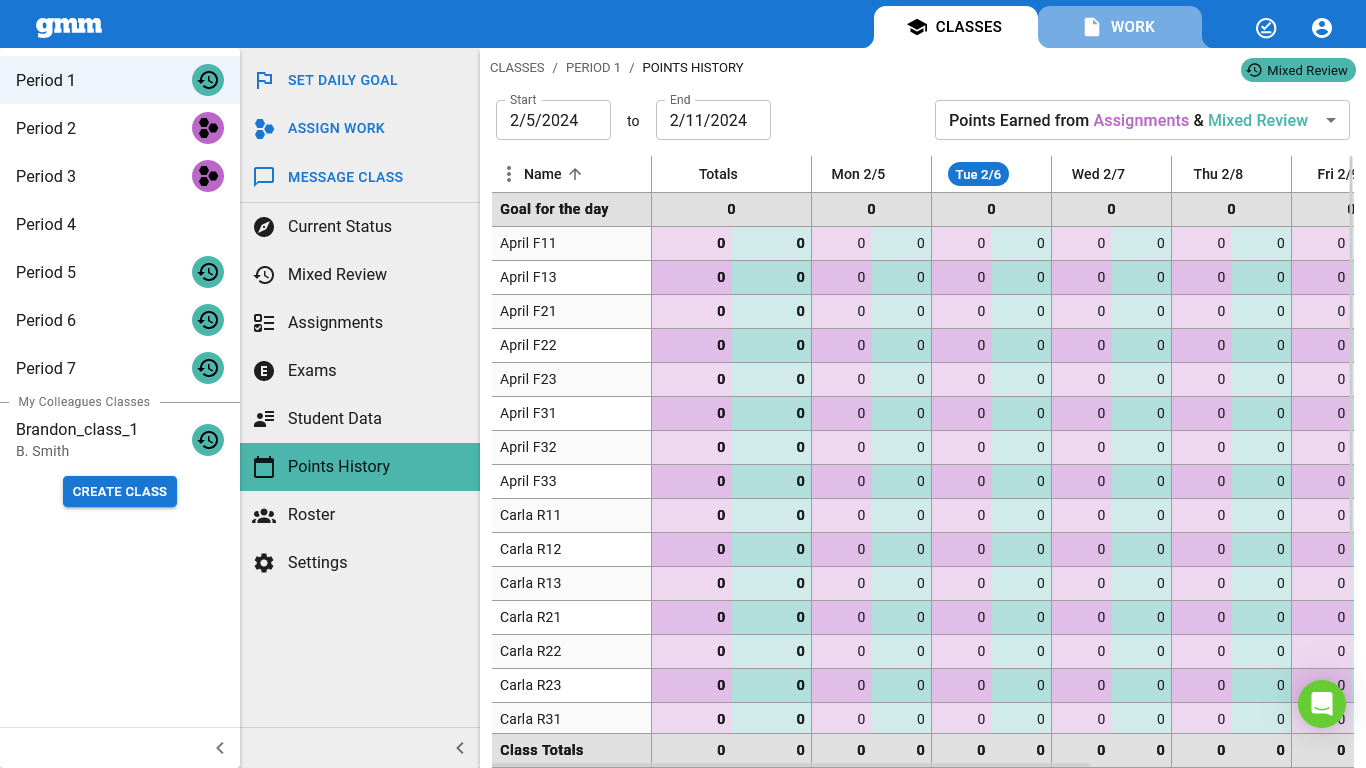Collapse the class menu panel chevron
1366x768 pixels.
(460, 748)
